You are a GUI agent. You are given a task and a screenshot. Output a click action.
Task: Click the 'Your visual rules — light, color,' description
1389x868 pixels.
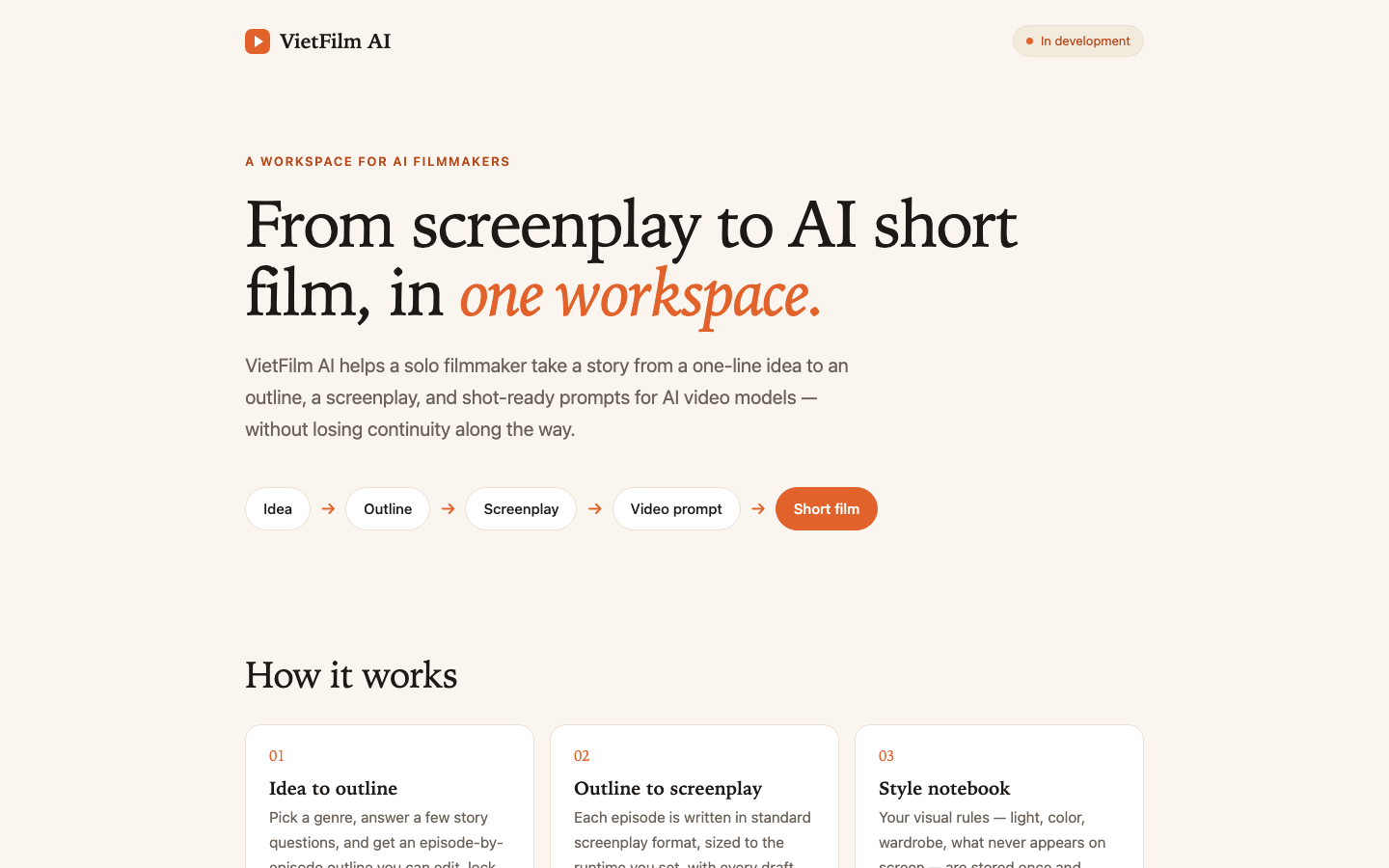point(992,841)
